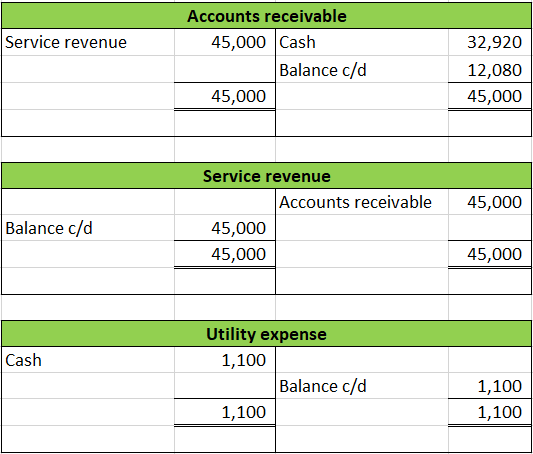Click the Service revenue label in Accounts receivable
The image size is (533, 454).
coord(66,42)
